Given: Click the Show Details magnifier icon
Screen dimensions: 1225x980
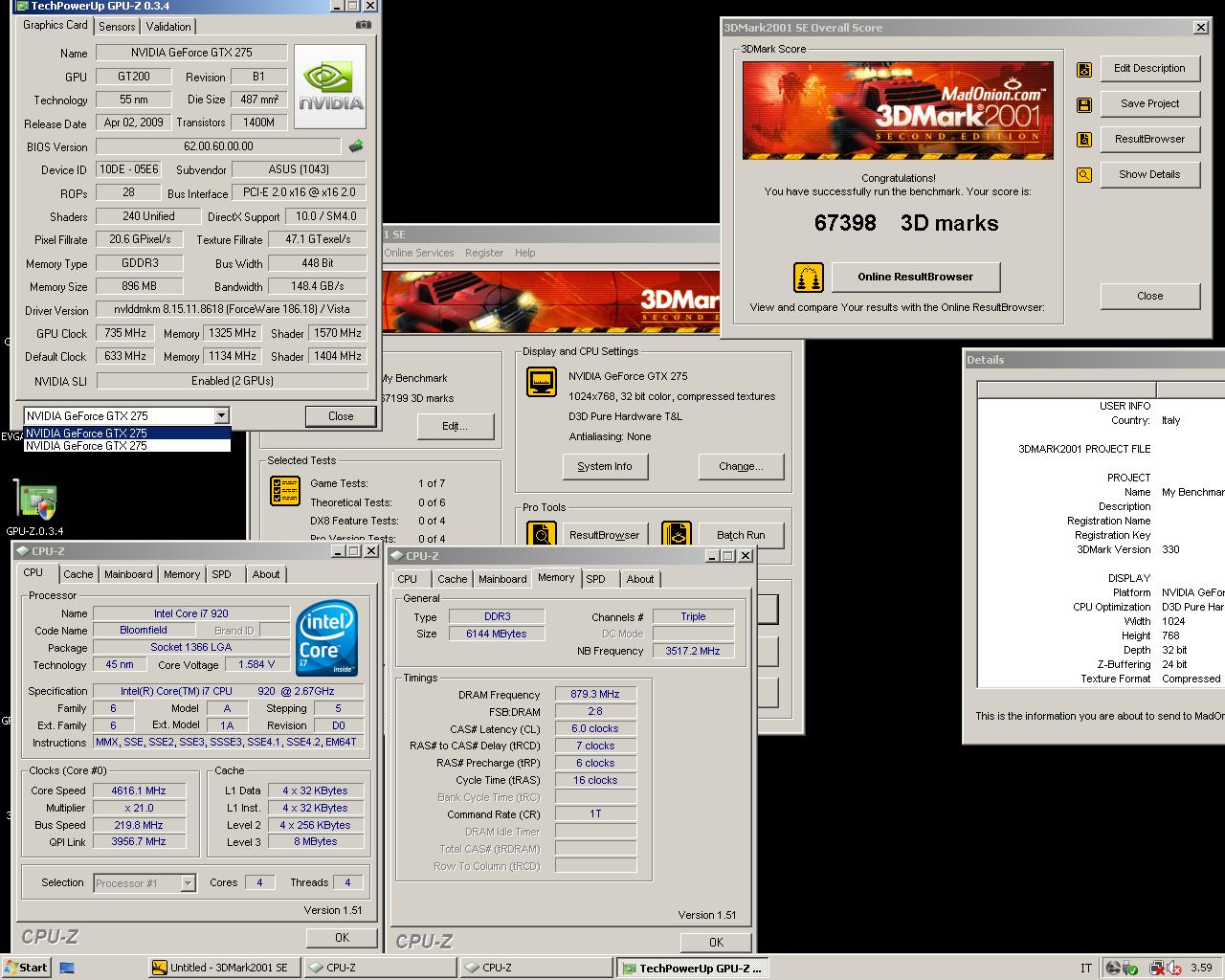Looking at the screenshot, I should point(1084,175).
